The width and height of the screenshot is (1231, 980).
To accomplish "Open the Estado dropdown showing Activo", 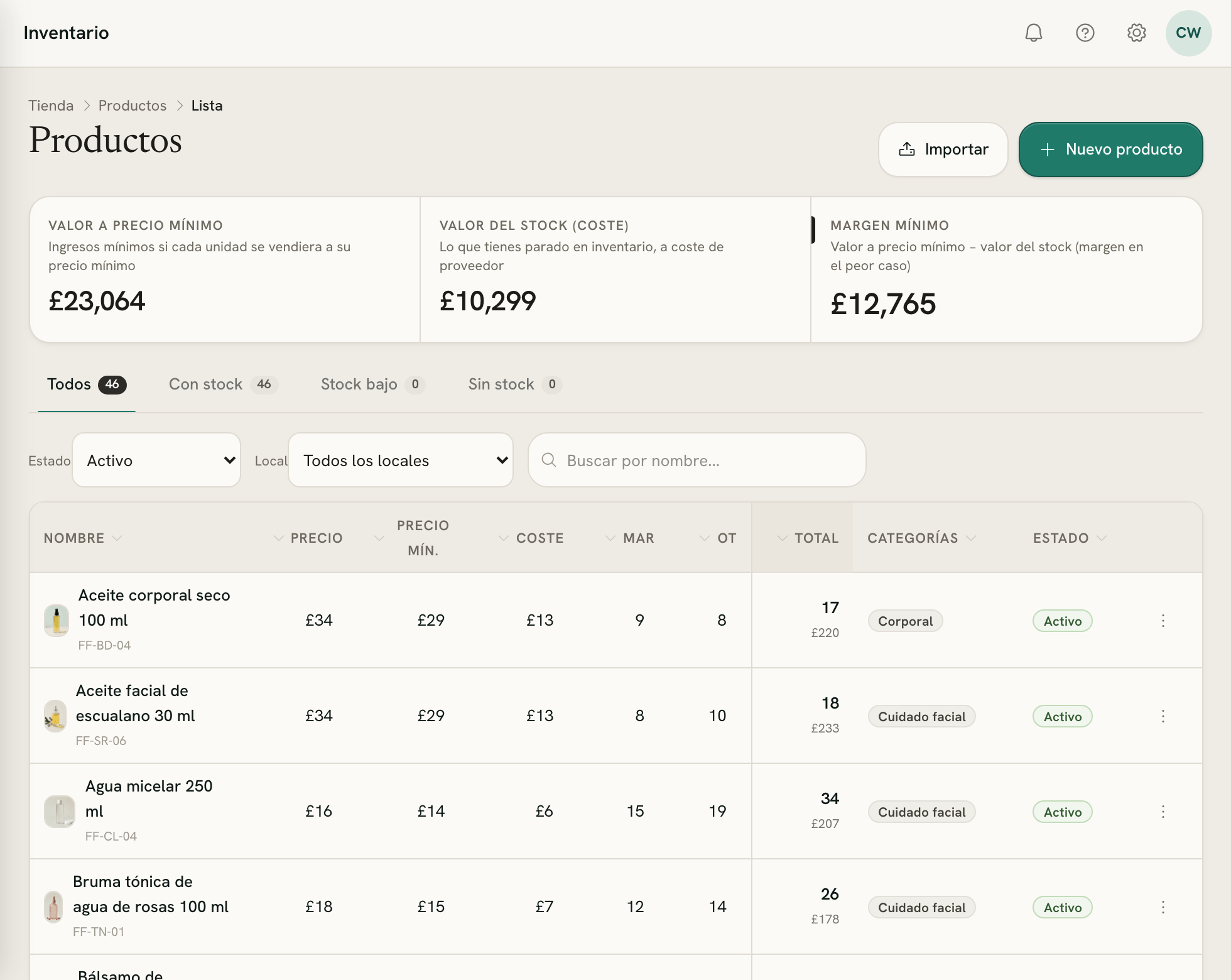I will click(x=156, y=460).
